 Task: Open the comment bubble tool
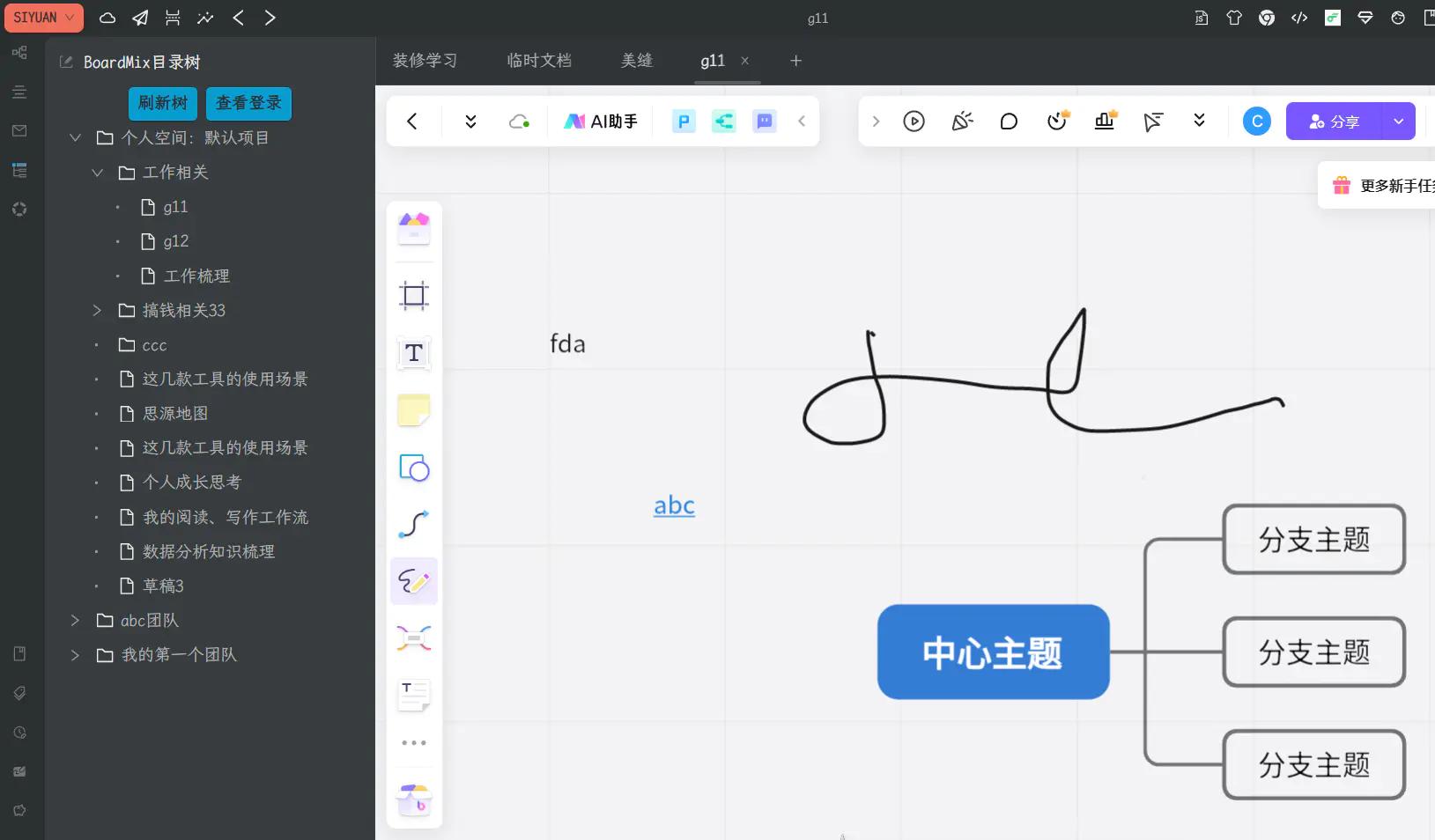point(1009,122)
